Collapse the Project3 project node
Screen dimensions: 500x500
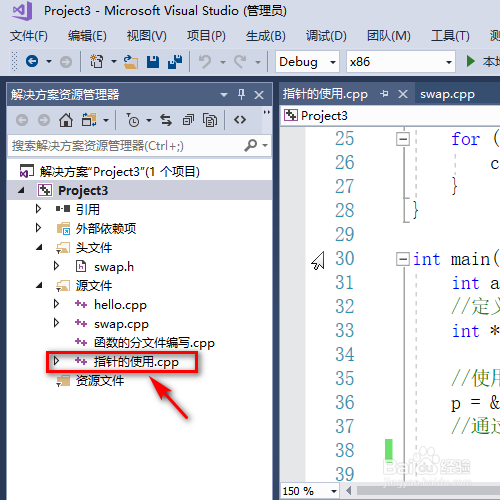[x=21, y=191]
